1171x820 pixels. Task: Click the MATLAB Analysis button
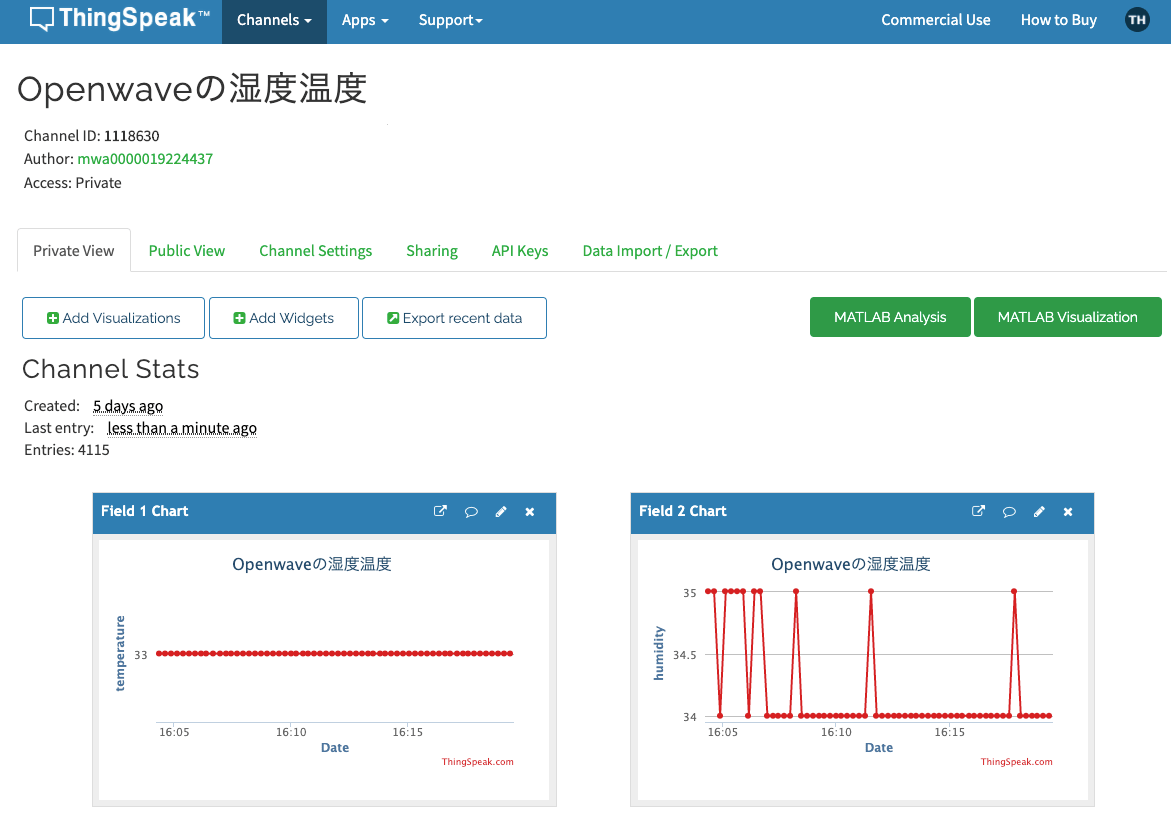[890, 317]
